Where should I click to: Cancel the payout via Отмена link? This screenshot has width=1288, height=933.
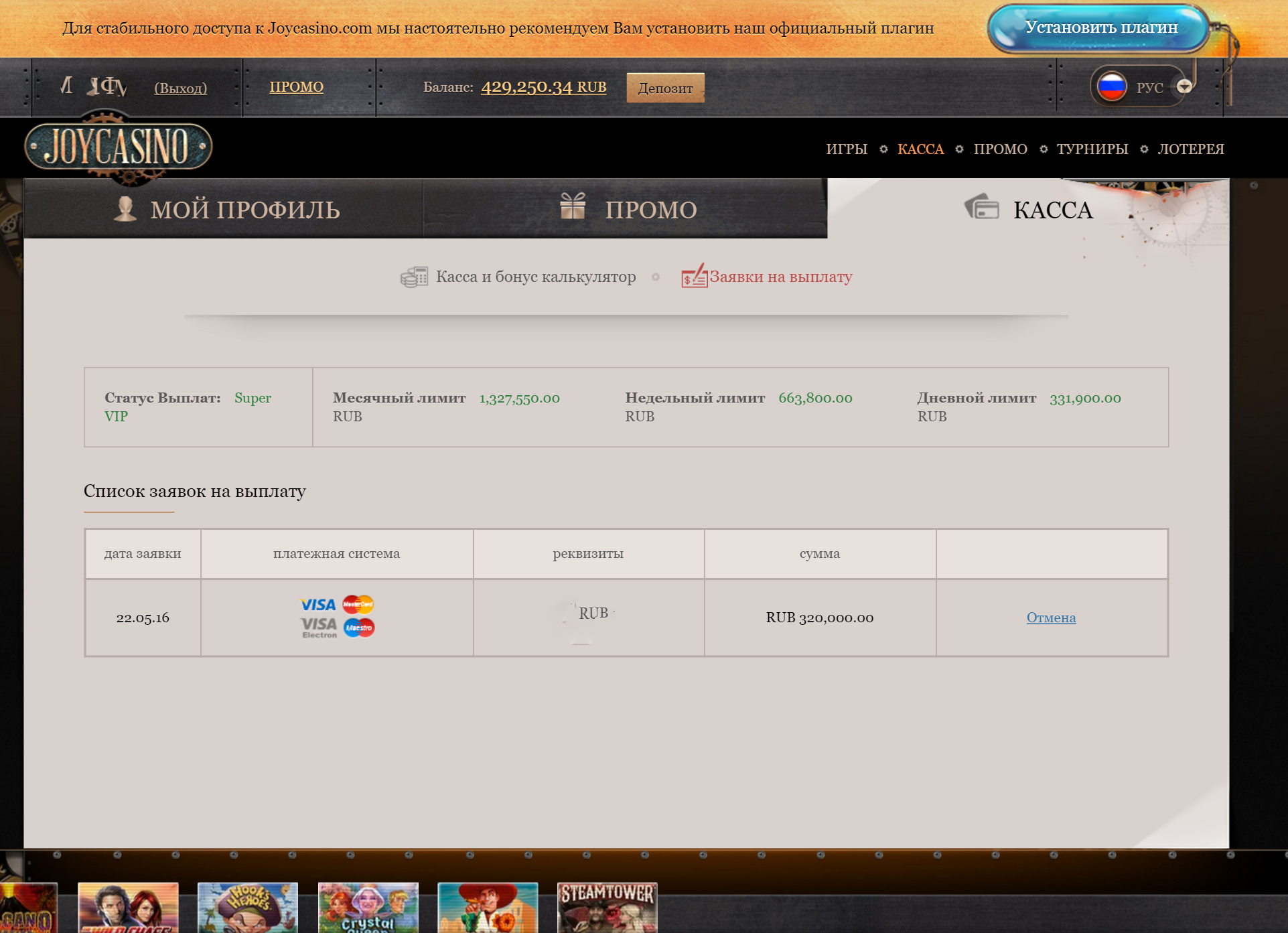click(x=1050, y=618)
